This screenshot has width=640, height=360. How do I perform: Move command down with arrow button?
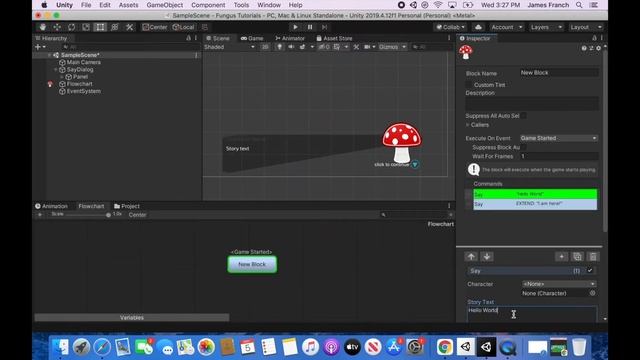[x=487, y=257]
